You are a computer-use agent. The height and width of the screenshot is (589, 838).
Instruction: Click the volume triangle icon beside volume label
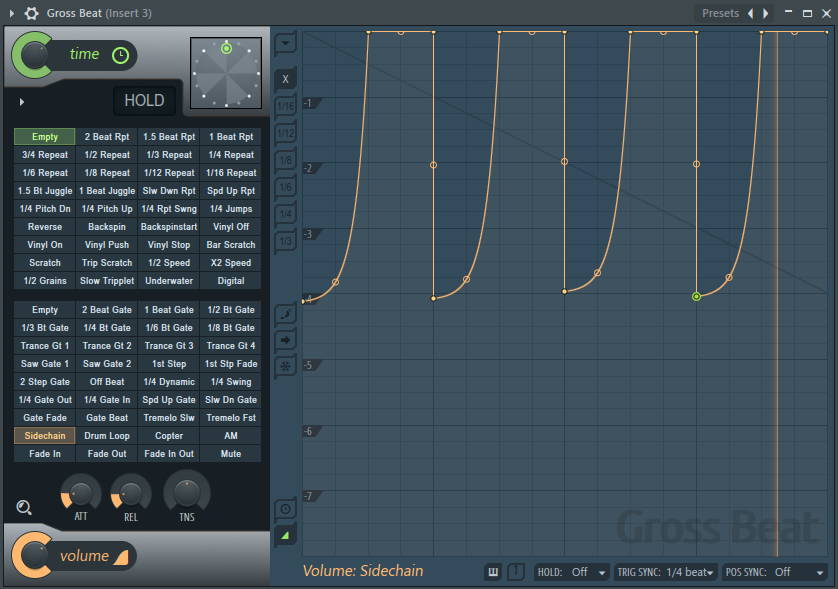point(121,557)
